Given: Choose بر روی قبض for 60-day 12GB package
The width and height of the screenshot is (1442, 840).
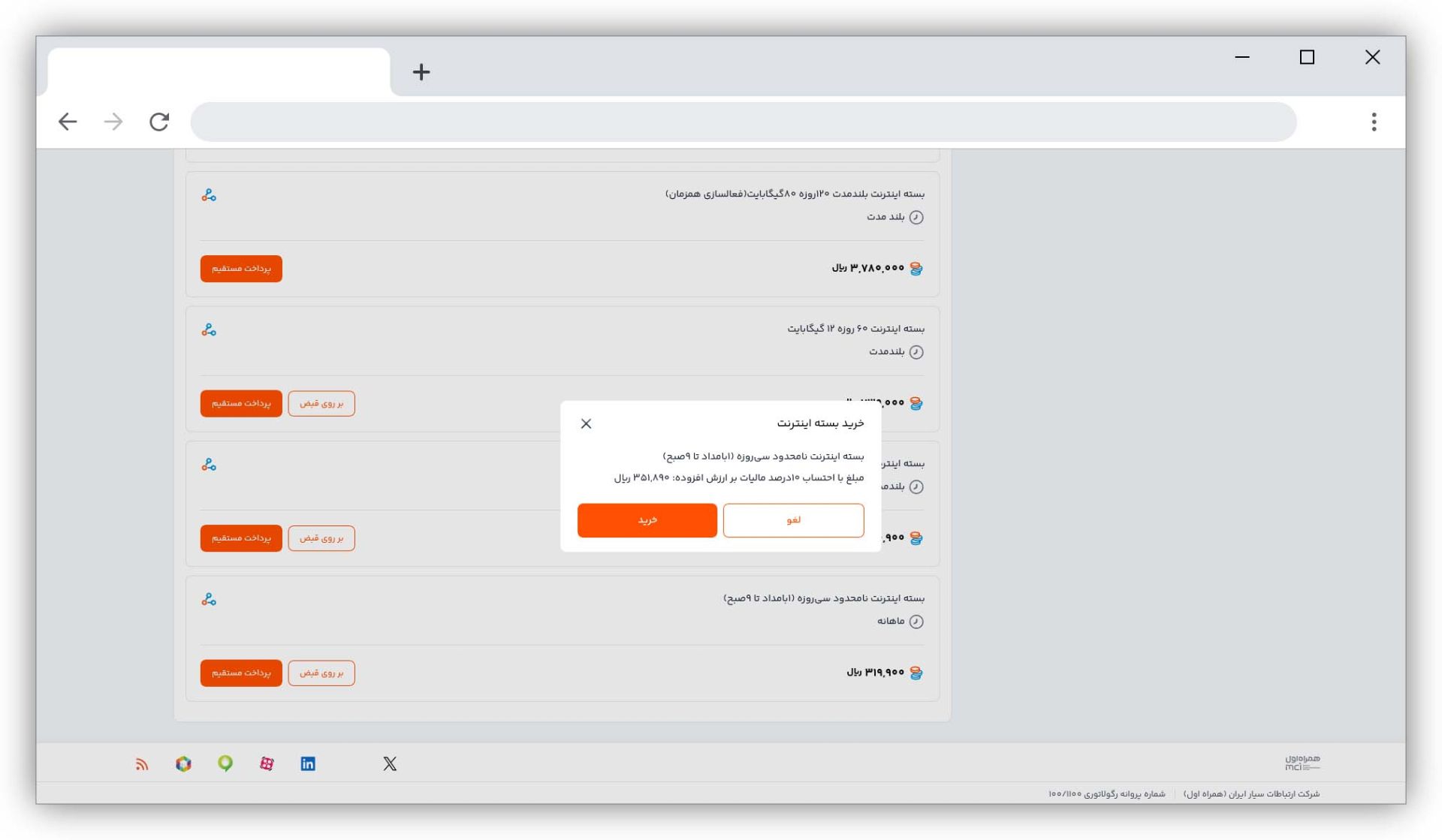Looking at the screenshot, I should coord(321,404).
